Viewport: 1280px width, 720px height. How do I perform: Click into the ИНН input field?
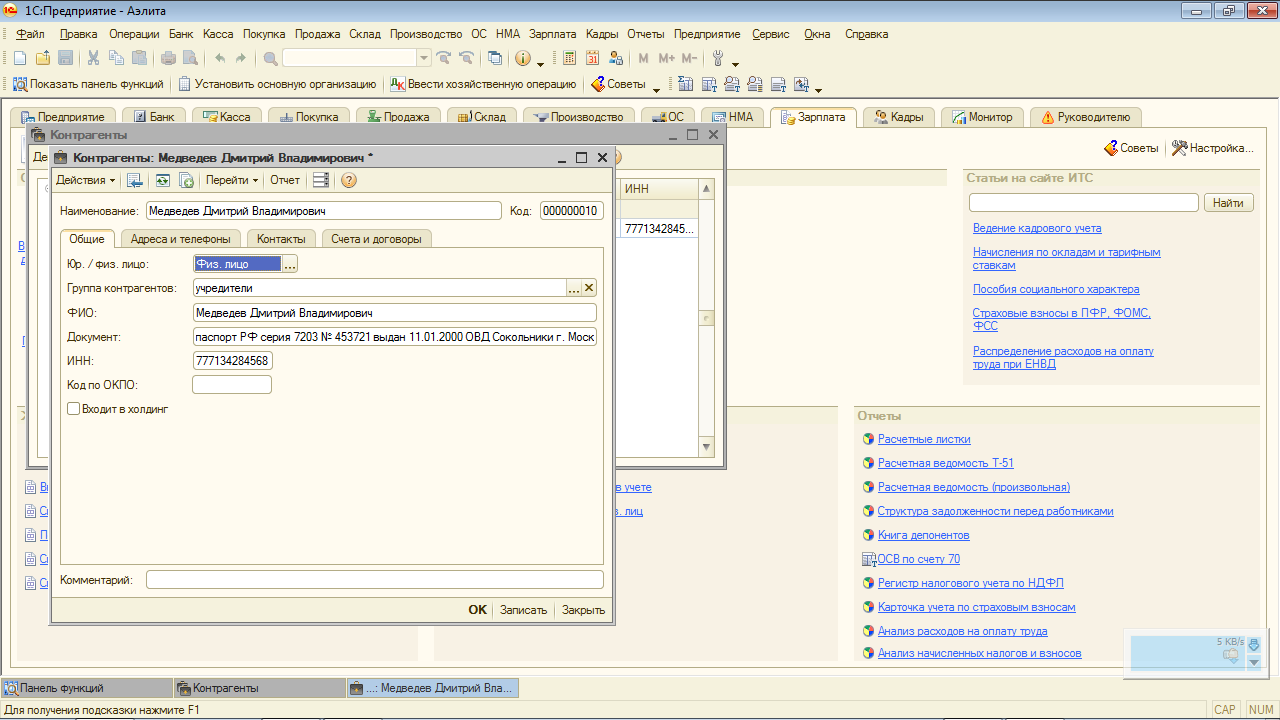coord(232,361)
